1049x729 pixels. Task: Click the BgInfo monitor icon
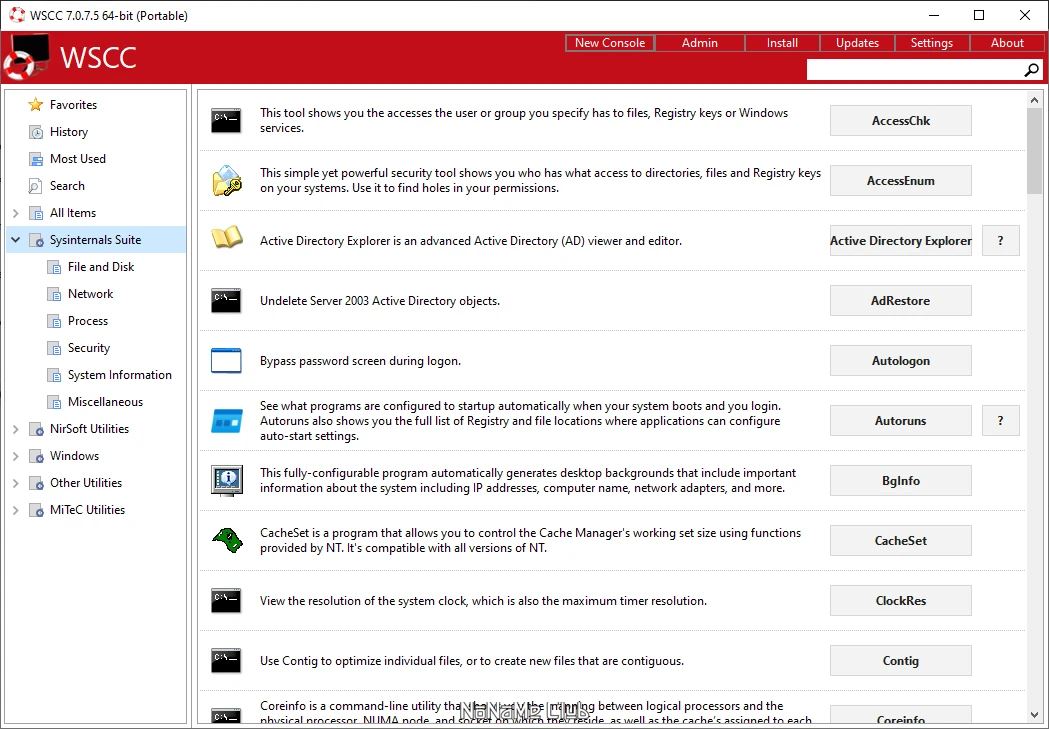pyautogui.click(x=227, y=481)
